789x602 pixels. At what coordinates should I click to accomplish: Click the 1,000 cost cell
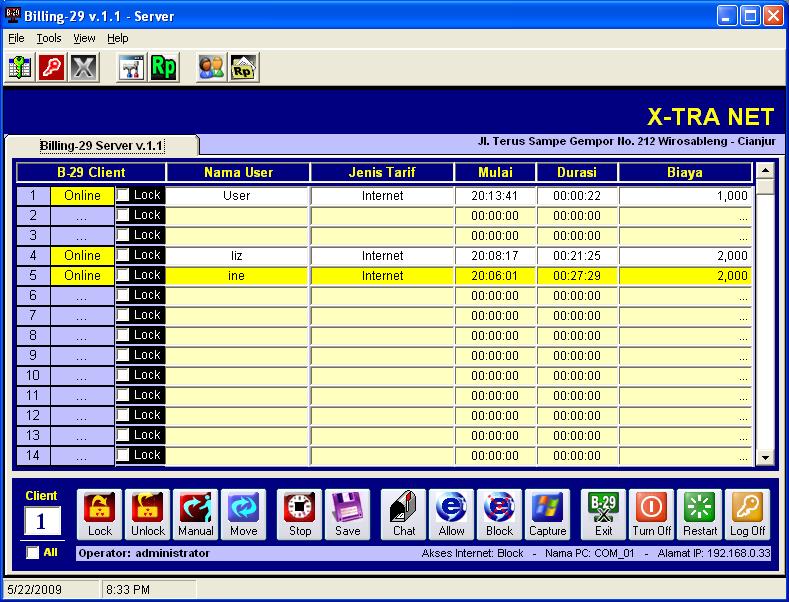(685, 196)
